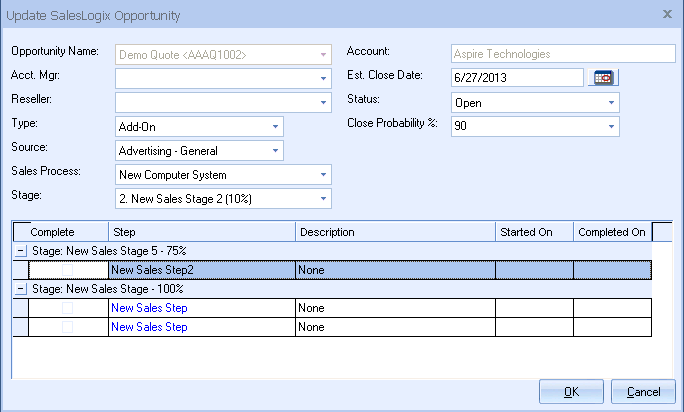The image size is (684, 412).
Task: Open the Acct. Mgr dropdown
Action: click(323, 79)
